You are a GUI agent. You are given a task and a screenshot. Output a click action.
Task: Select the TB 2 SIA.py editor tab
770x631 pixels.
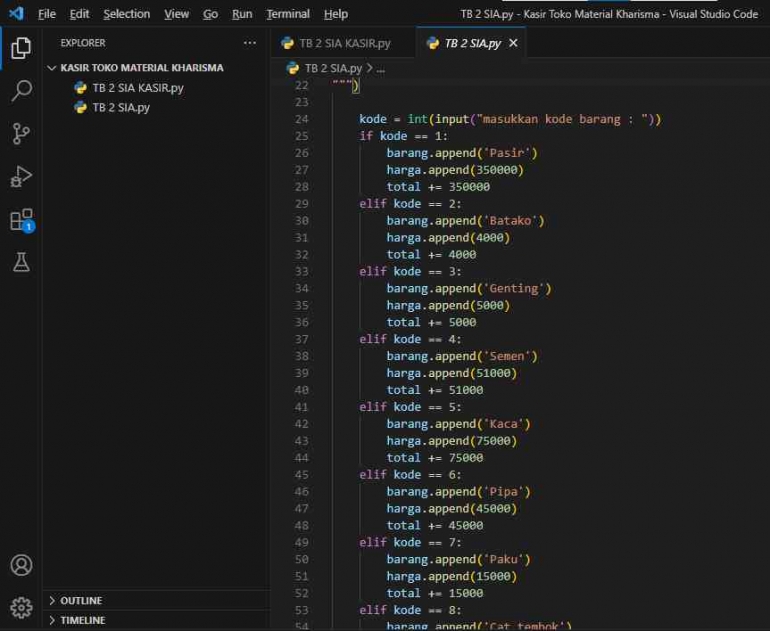coord(472,43)
